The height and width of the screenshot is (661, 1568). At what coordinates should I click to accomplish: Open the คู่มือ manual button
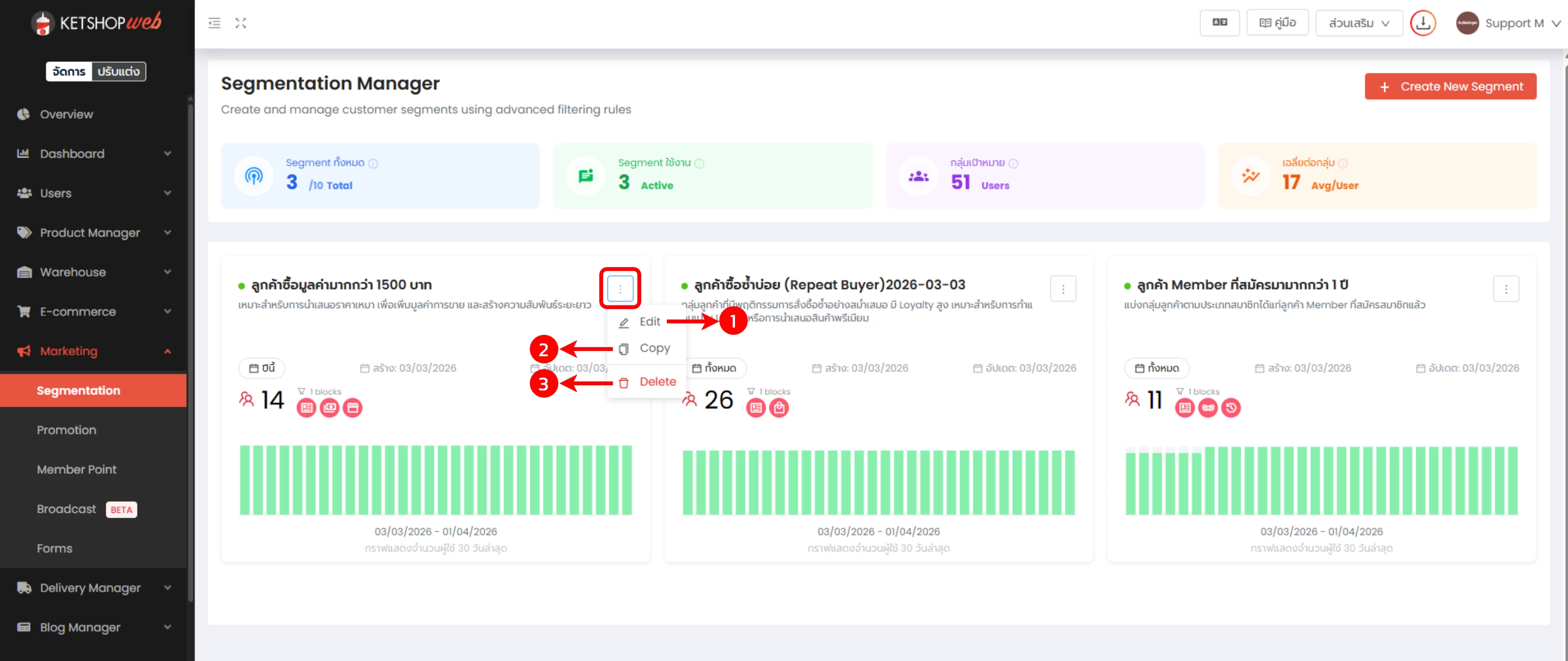(x=1277, y=23)
